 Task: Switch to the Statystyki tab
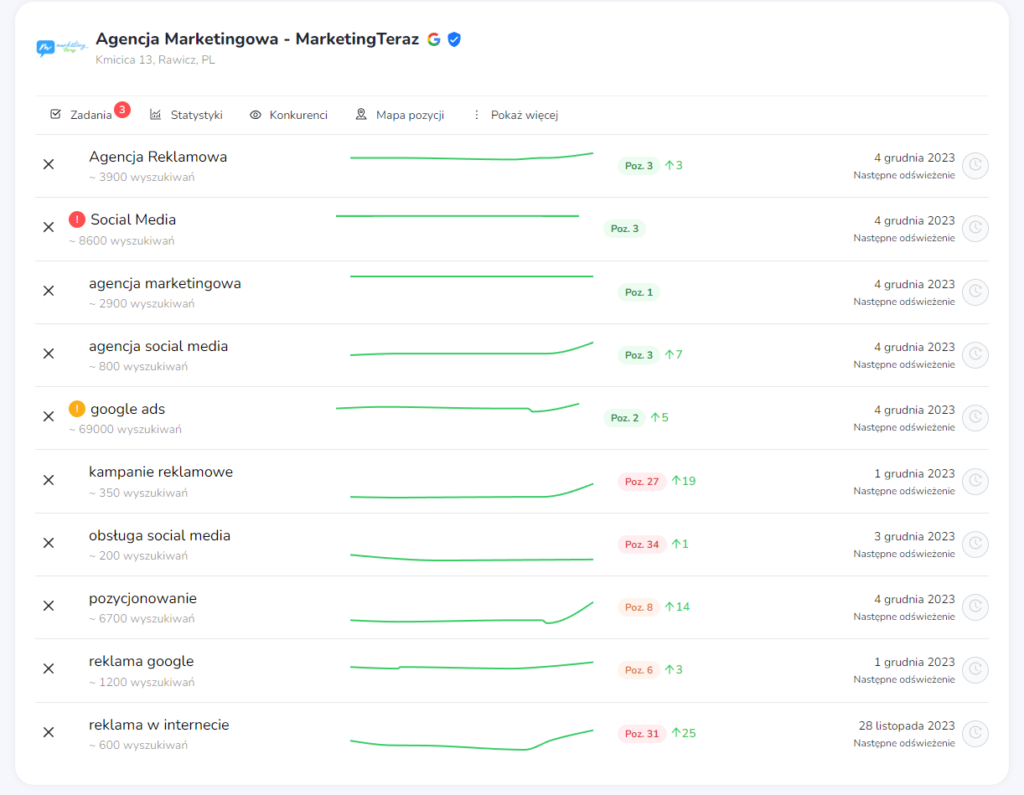pos(186,115)
